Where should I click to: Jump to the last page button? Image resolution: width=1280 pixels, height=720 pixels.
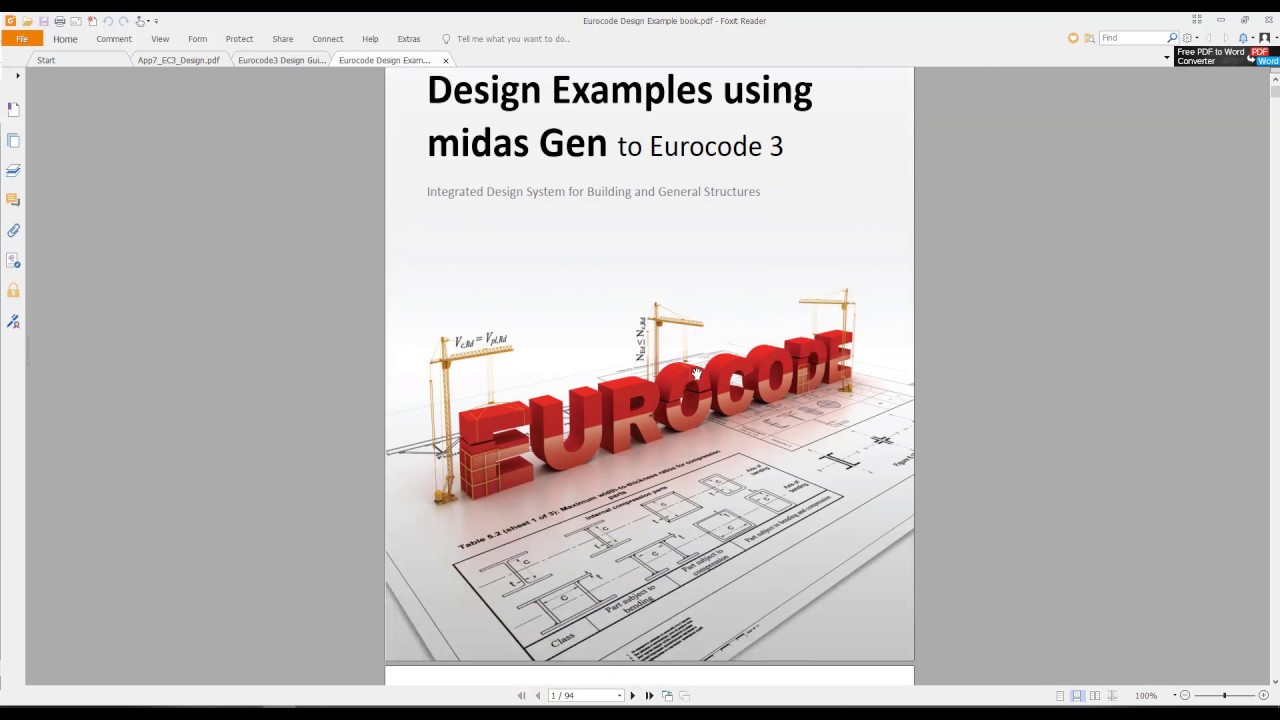click(x=649, y=695)
